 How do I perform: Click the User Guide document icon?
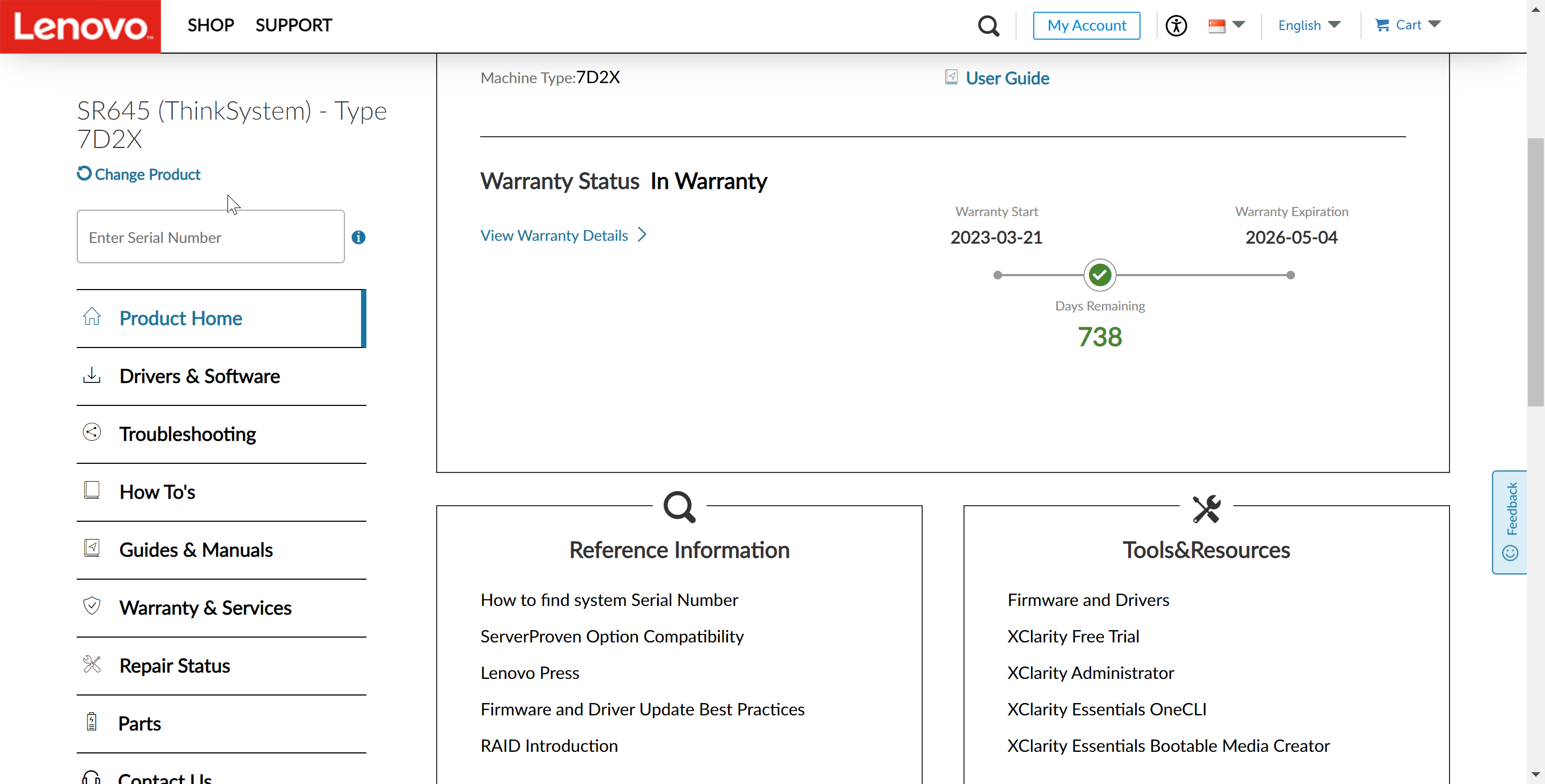[951, 77]
